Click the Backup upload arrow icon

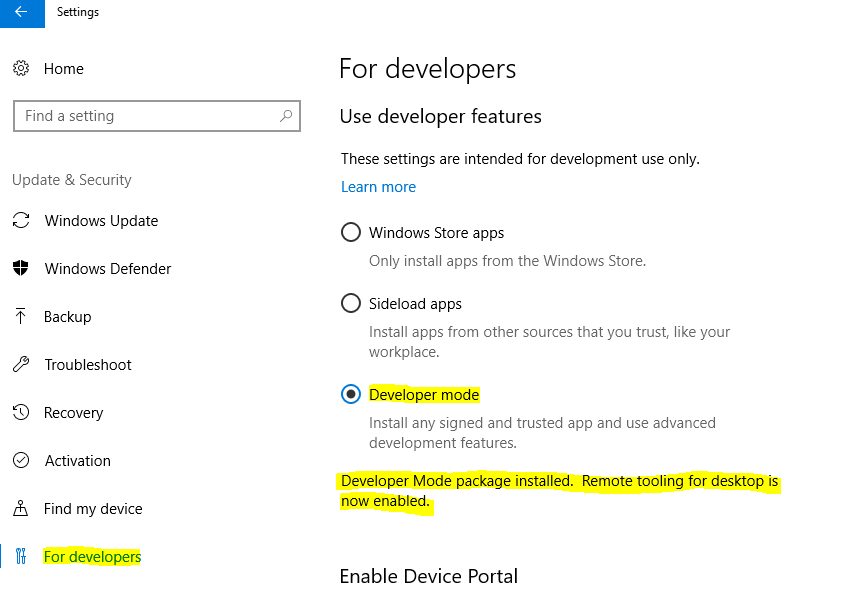coord(21,316)
